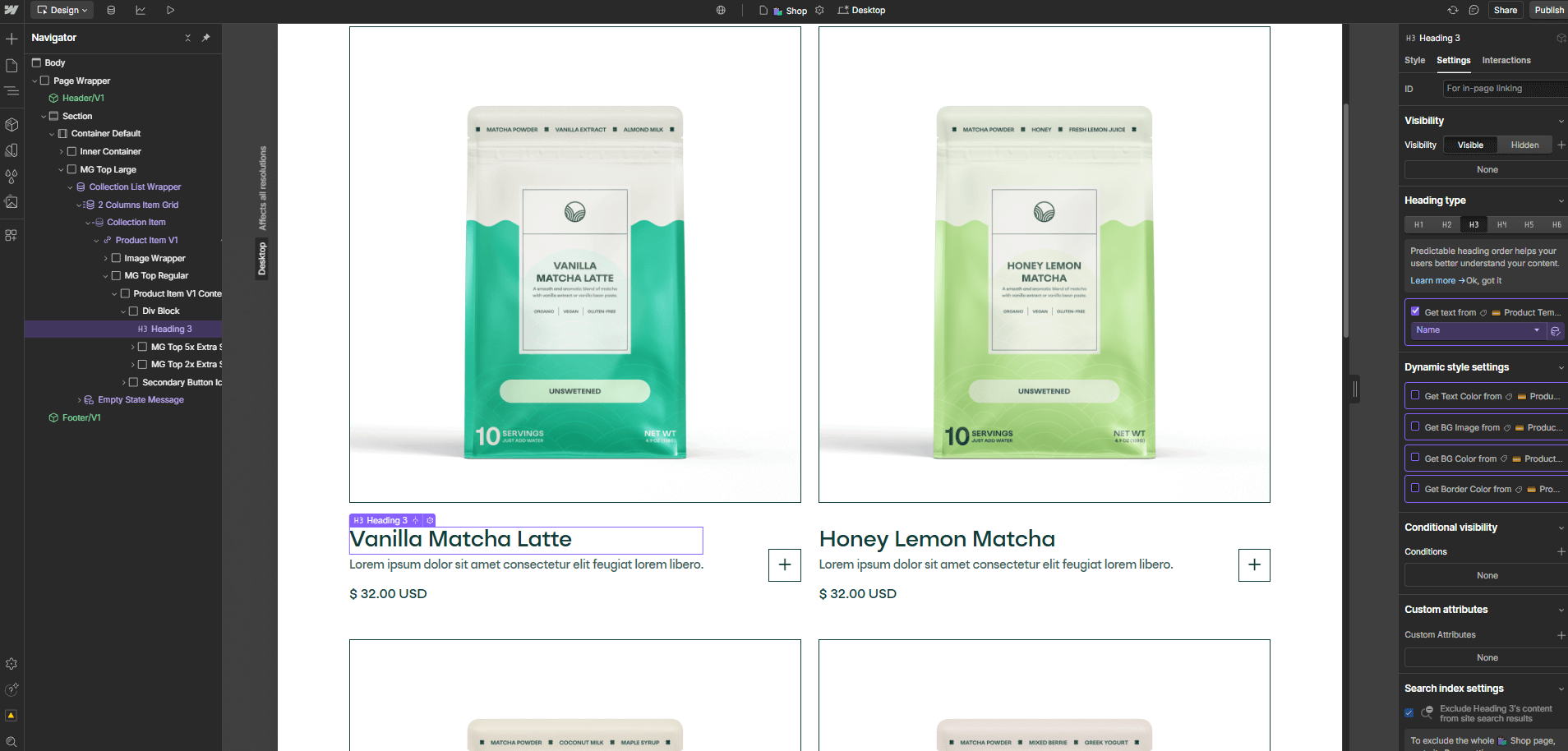Click the sync status icon near Share
The height and width of the screenshot is (751, 1568).
click(x=1453, y=10)
